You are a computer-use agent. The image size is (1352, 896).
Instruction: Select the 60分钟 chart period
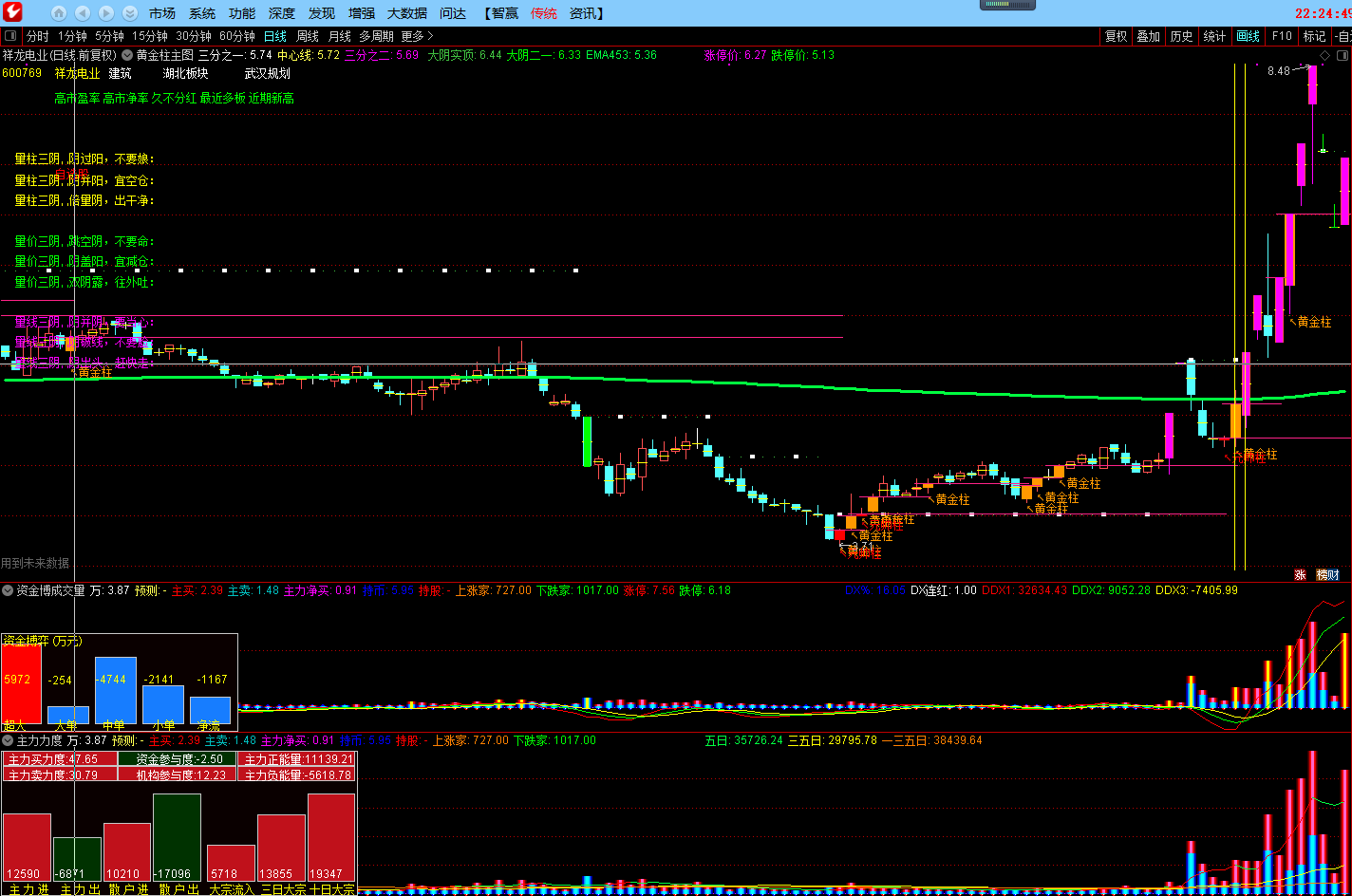(237, 36)
